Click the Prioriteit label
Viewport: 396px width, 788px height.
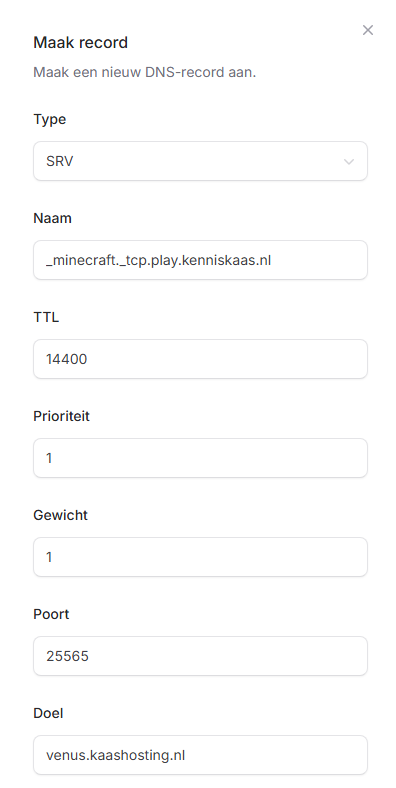[x=61, y=416]
